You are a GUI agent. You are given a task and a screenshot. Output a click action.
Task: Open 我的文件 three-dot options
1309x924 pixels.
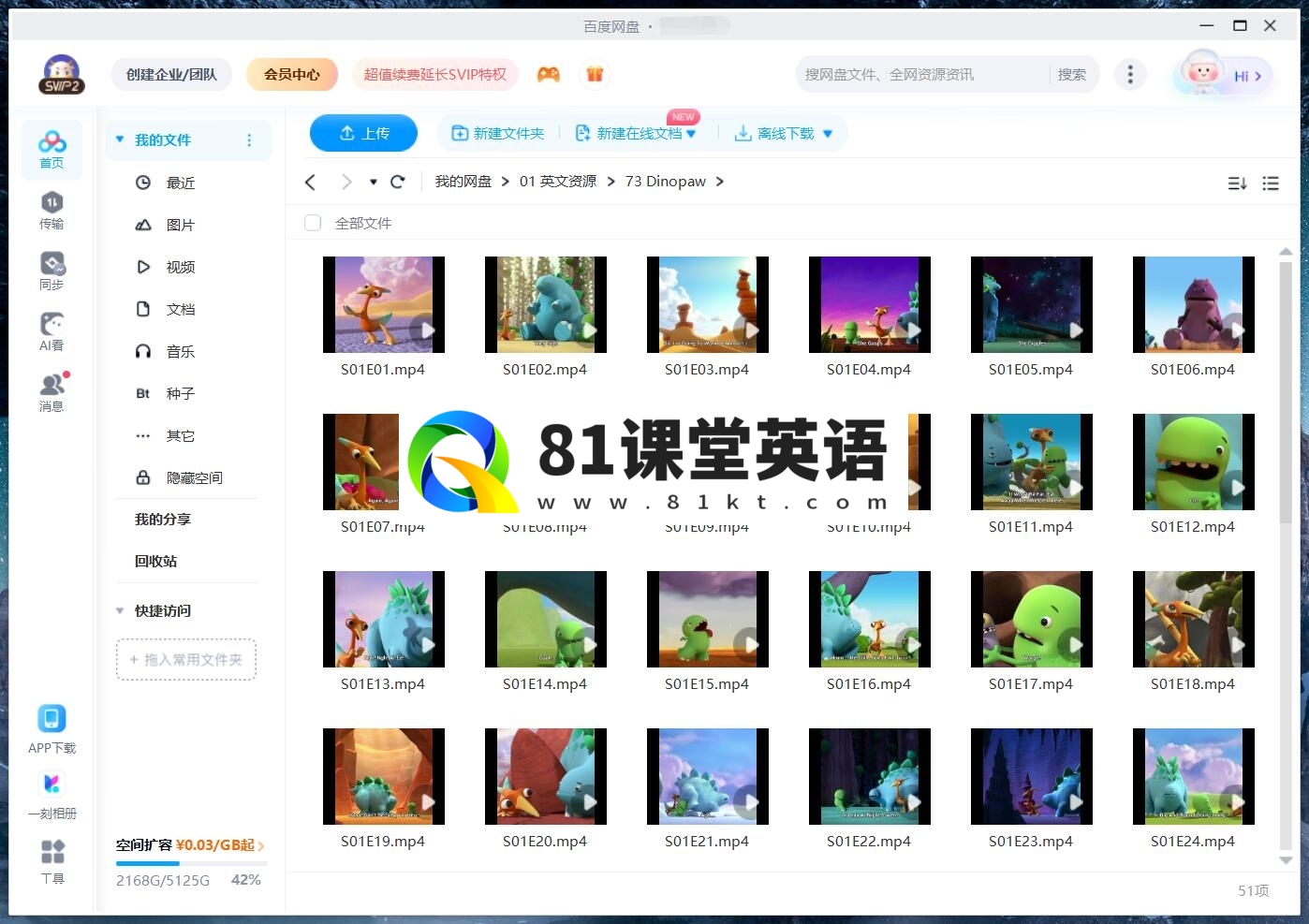click(249, 140)
